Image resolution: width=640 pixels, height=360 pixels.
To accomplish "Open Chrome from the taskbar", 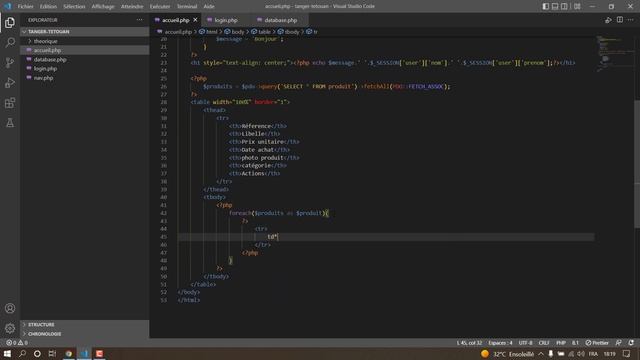I will point(69,354).
